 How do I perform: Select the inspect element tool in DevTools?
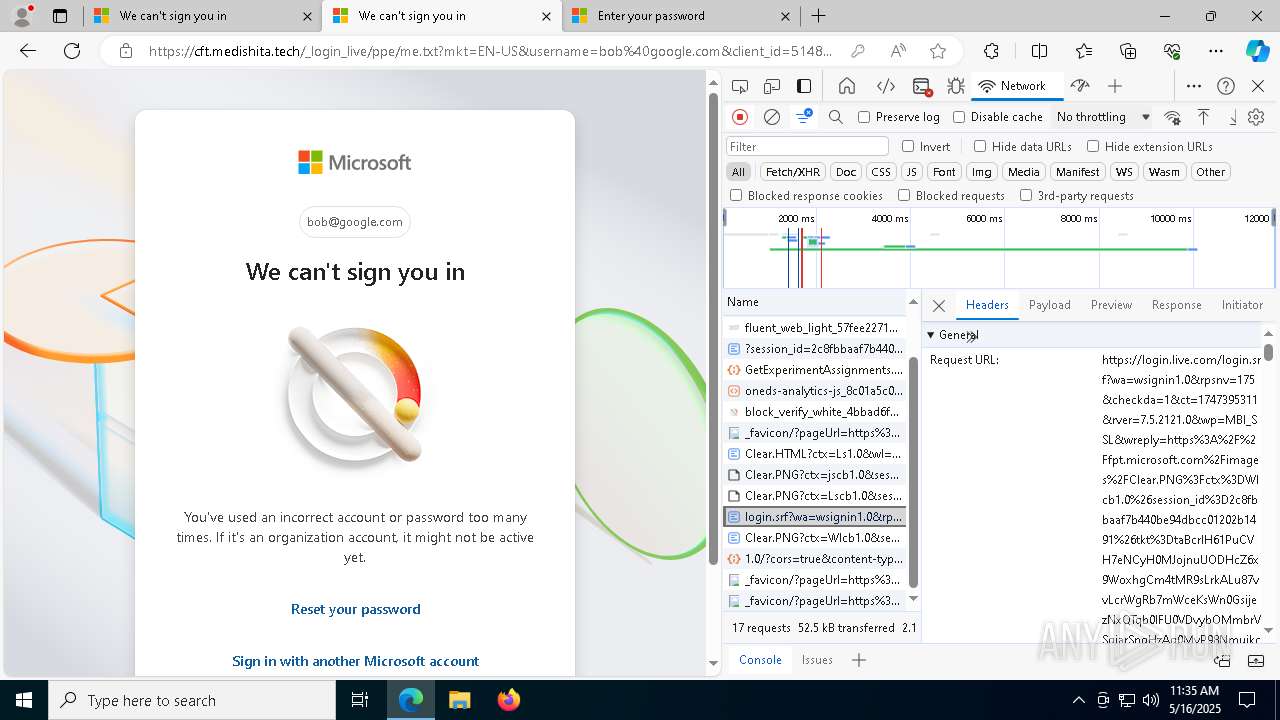[x=740, y=86]
